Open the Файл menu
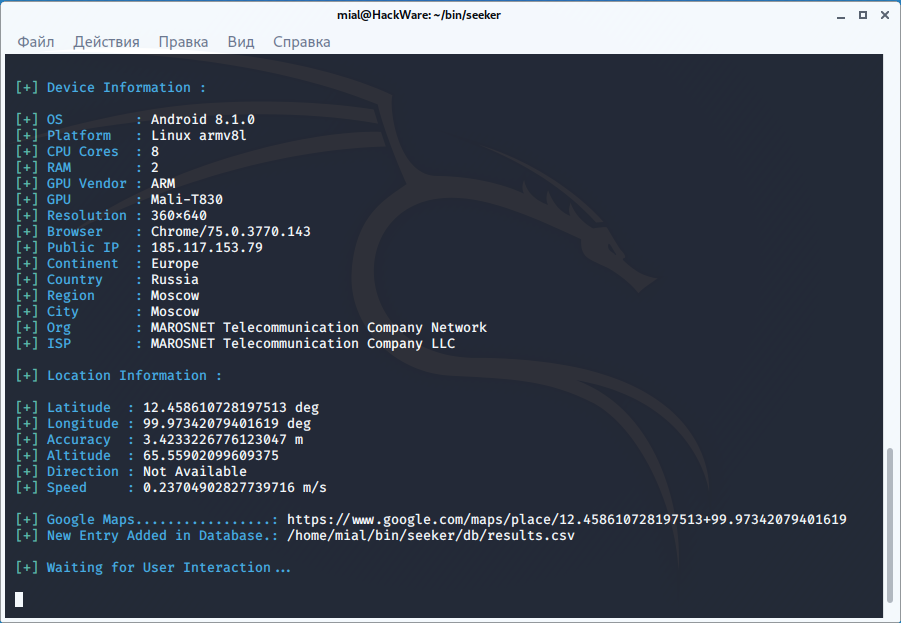 click(35, 42)
